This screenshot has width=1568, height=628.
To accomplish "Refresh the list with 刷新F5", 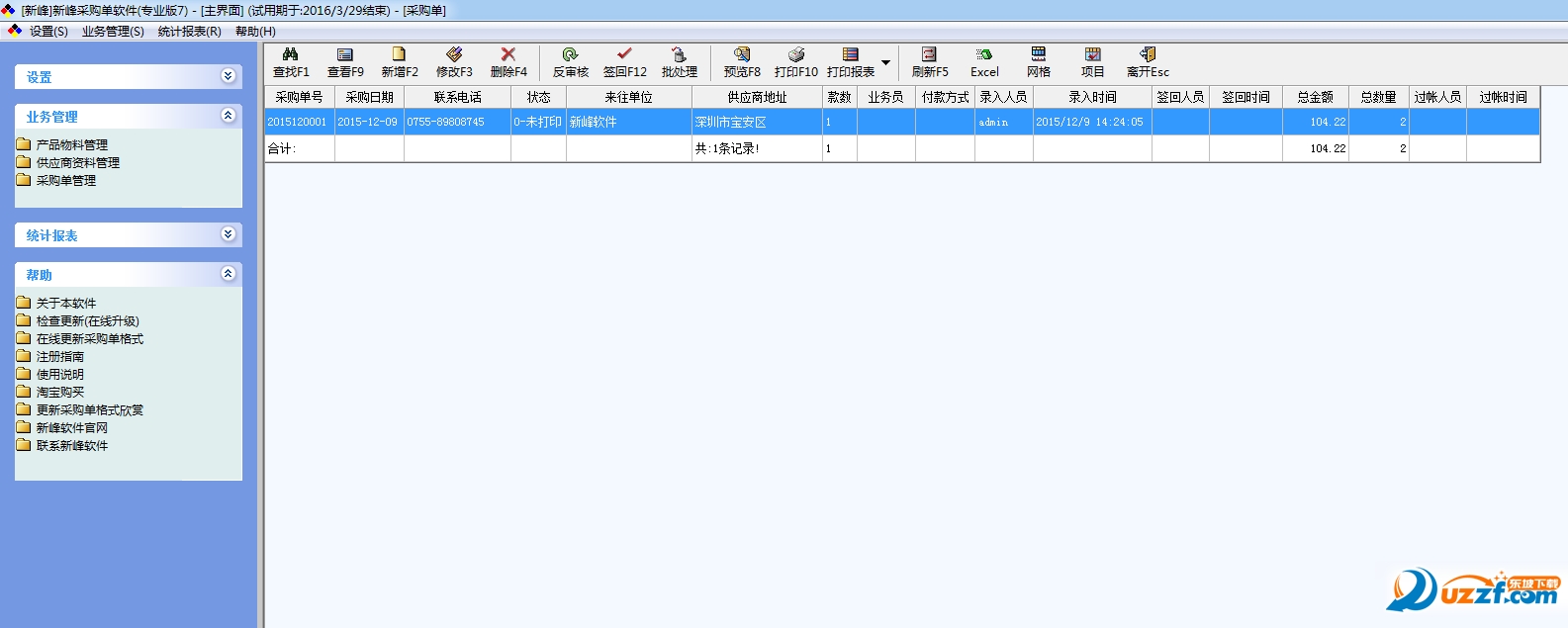I will click(x=930, y=62).
